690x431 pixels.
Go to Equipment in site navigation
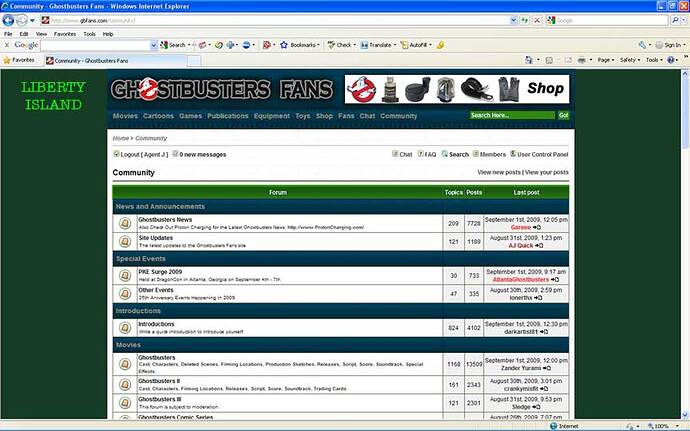(x=272, y=116)
